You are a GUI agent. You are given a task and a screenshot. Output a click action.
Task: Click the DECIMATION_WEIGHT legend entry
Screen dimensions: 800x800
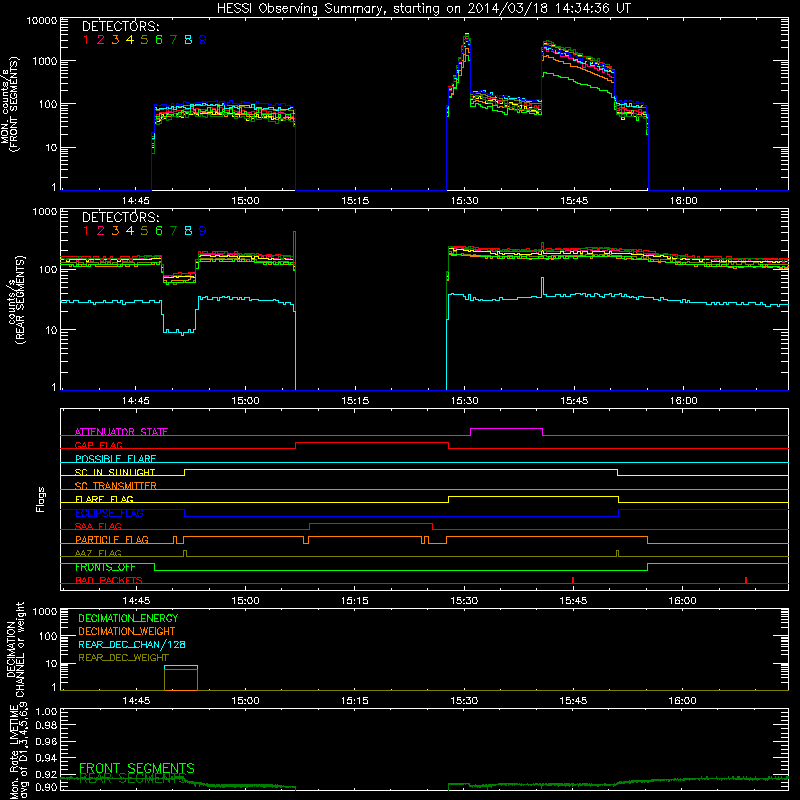(127, 631)
